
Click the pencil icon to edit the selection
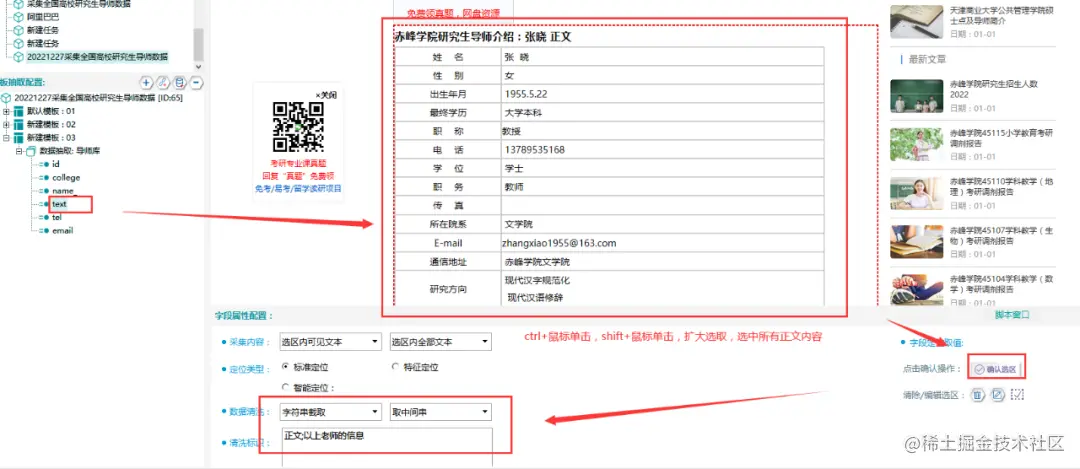pos(997,395)
